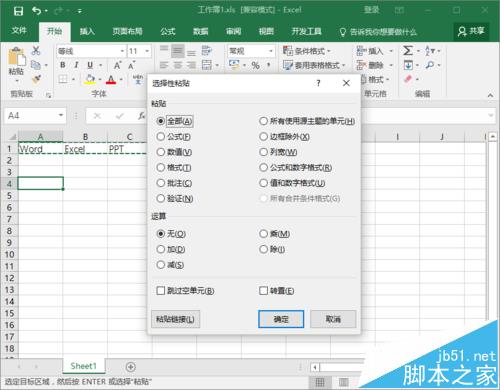500x390 pixels.
Task: Open the number format 常规 dropdown
Action: tap(271, 51)
